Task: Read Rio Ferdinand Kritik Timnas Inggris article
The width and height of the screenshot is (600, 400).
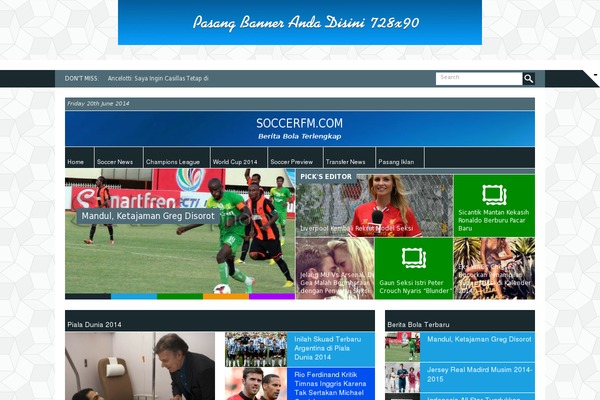Action: click(330, 384)
